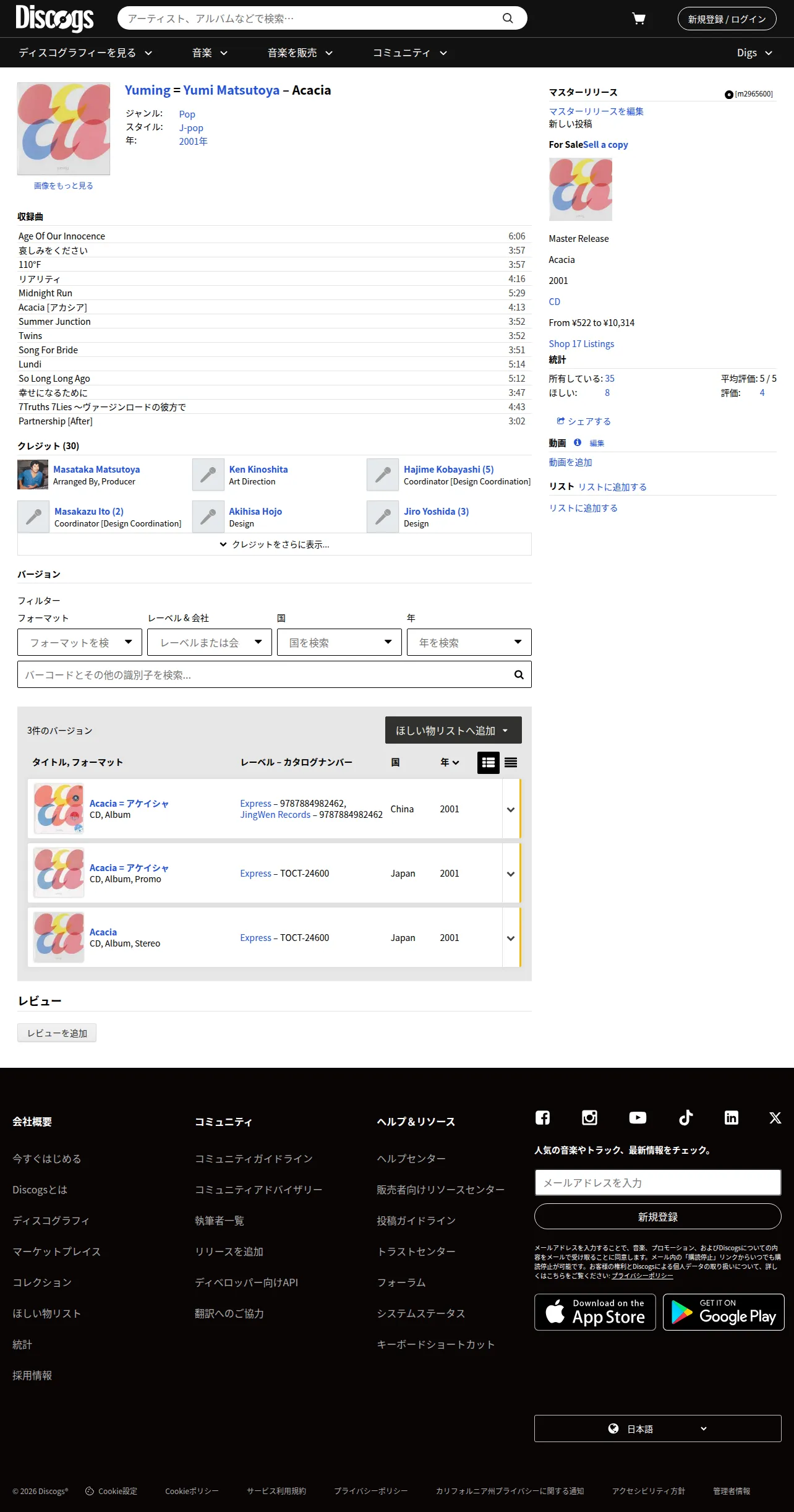Click the LinkedIn icon in footer
This screenshot has width=794, height=1512.
[x=732, y=1117]
